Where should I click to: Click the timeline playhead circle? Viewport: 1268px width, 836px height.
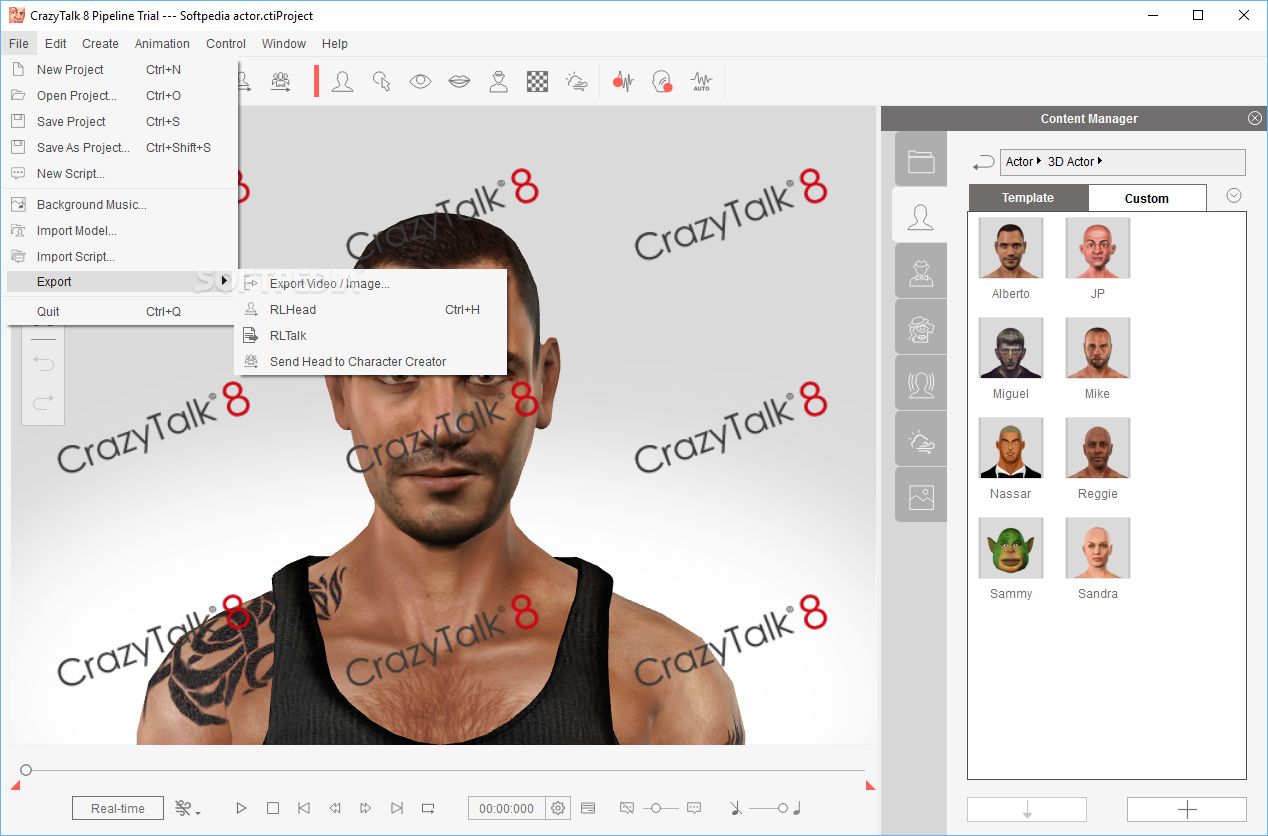(x=26, y=770)
